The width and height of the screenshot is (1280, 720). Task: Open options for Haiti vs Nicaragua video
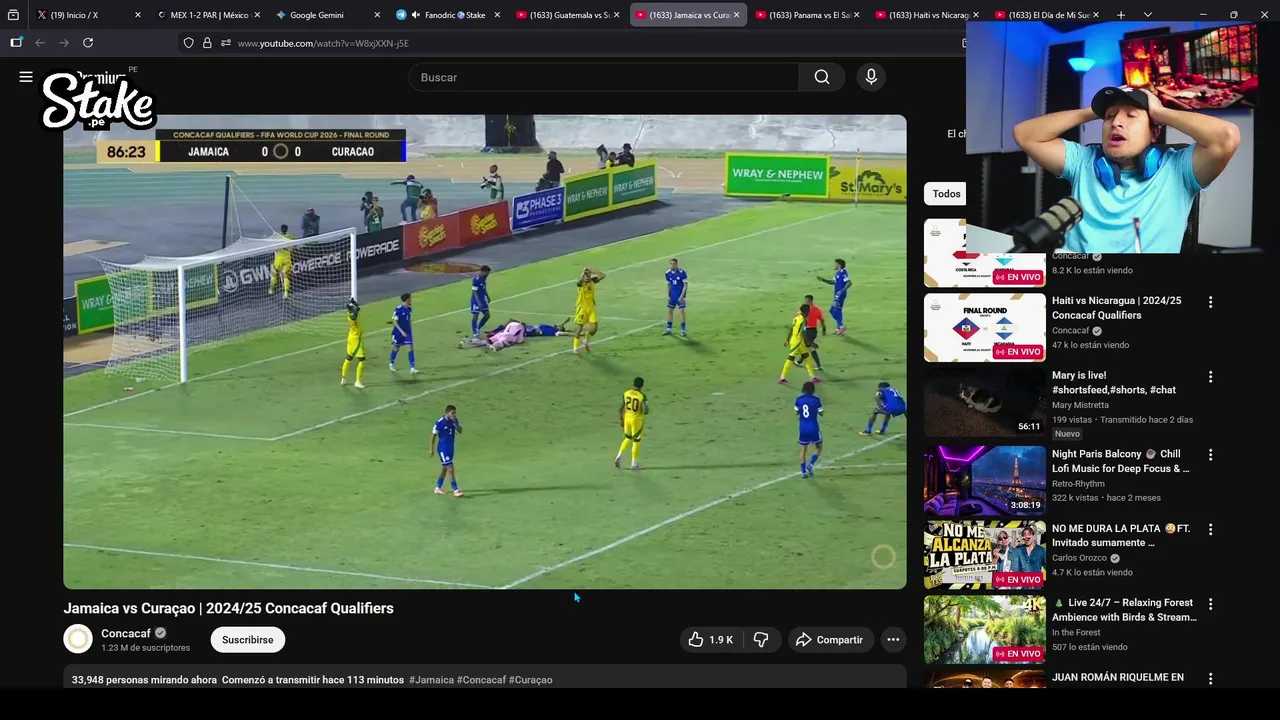pos(1210,302)
